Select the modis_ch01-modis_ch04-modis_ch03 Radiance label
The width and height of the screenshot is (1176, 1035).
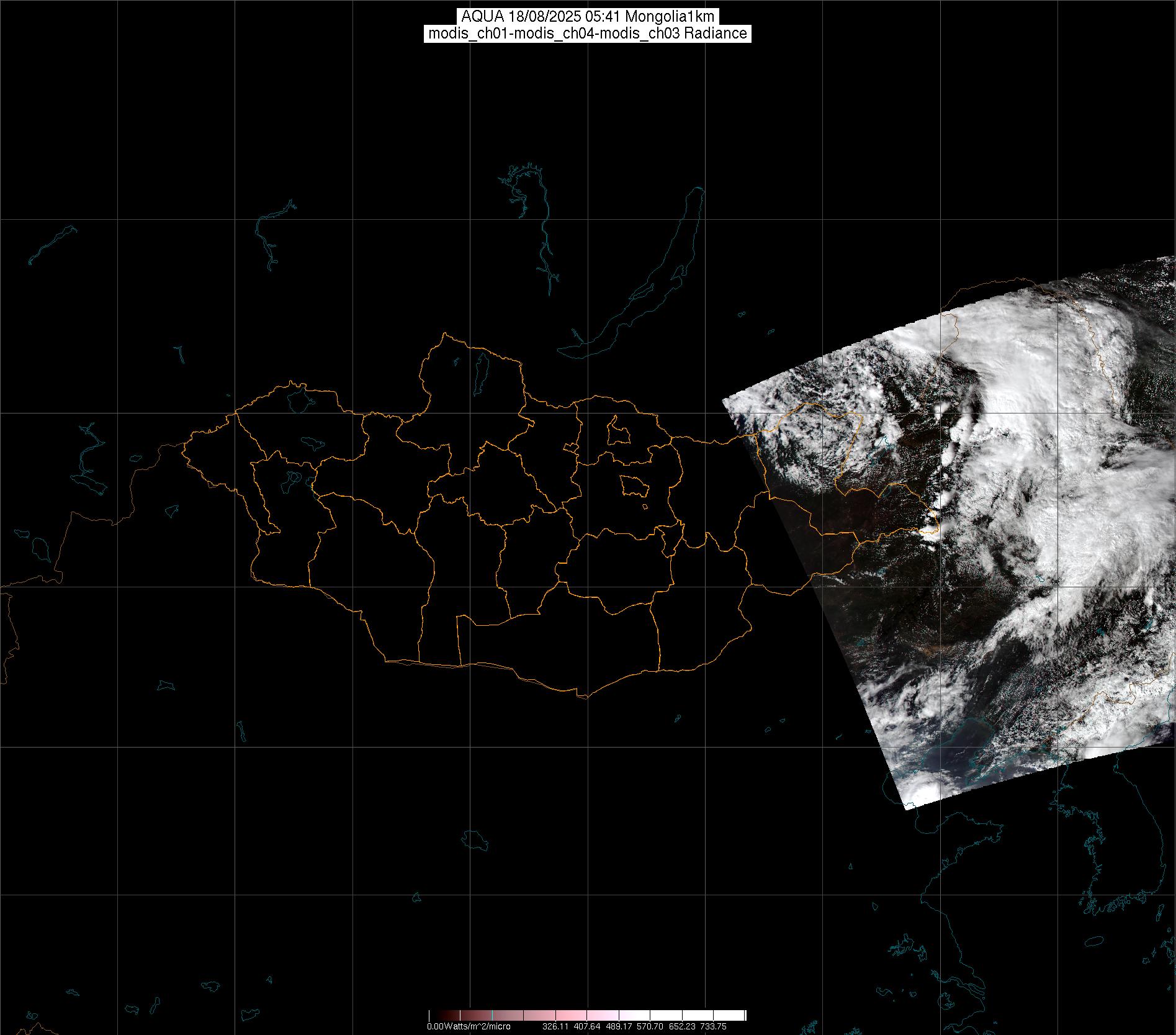pyautogui.click(x=587, y=34)
